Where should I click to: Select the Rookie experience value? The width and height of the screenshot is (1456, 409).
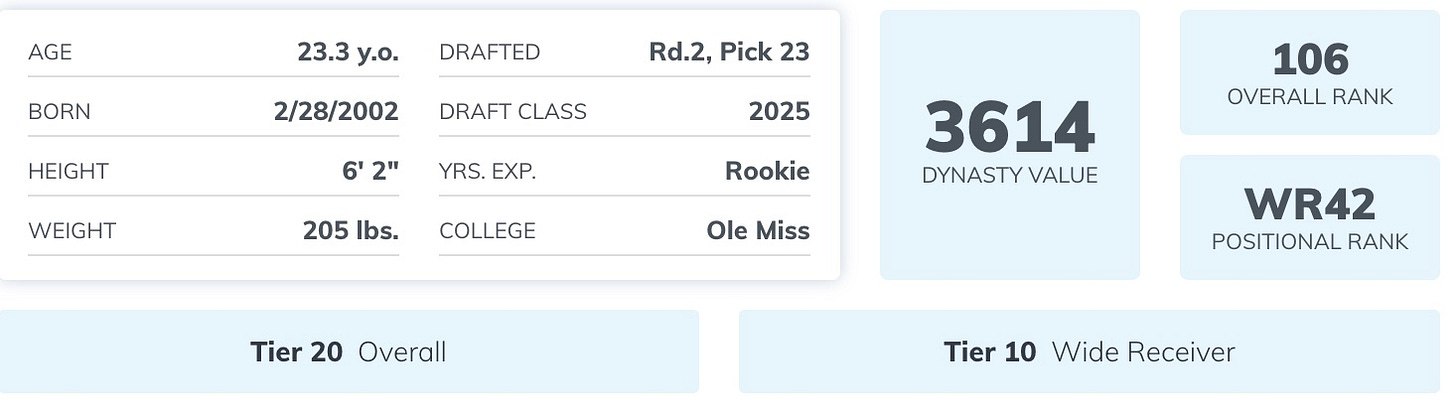pos(767,171)
